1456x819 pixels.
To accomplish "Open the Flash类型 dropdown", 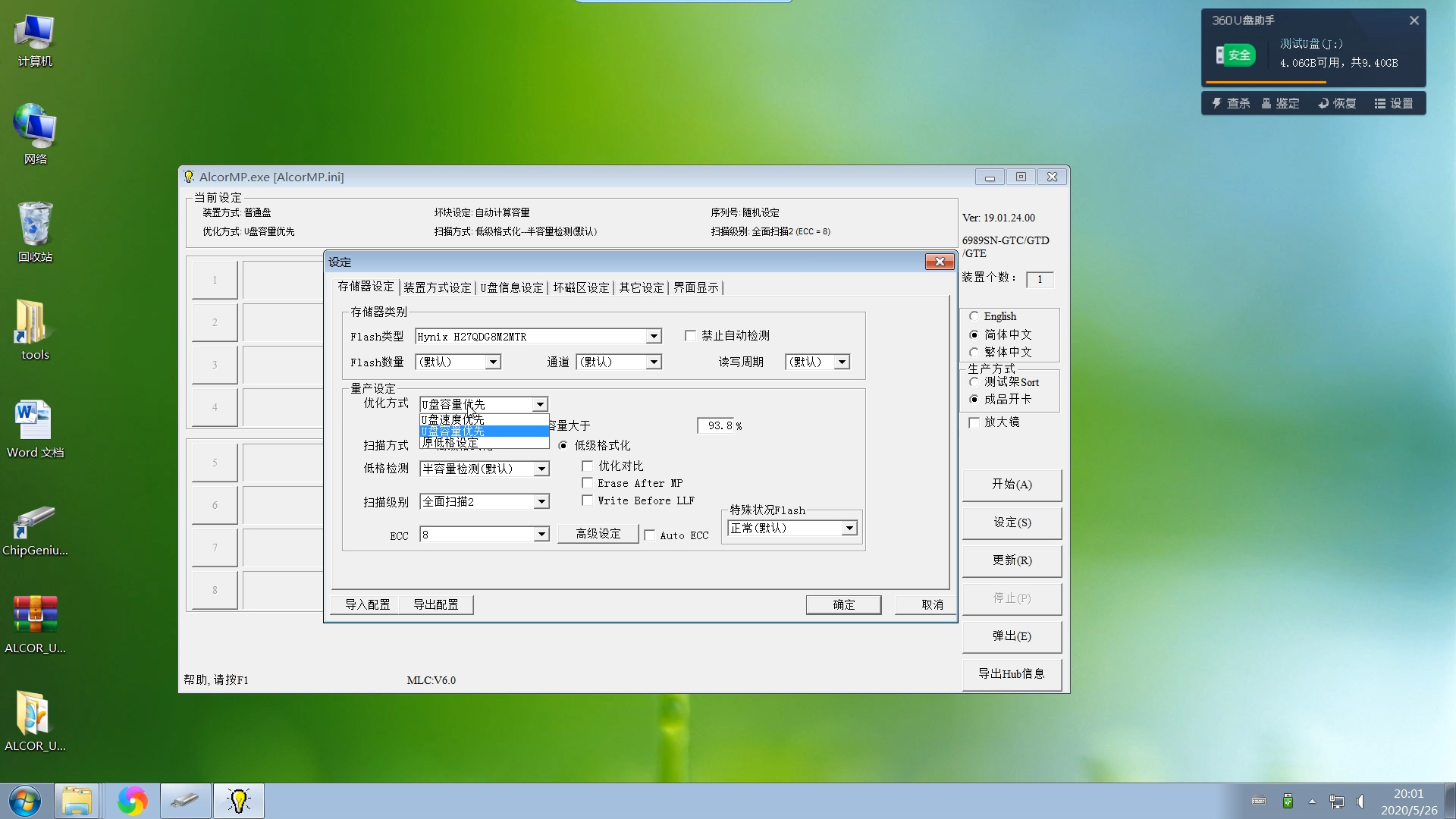I will pyautogui.click(x=652, y=336).
